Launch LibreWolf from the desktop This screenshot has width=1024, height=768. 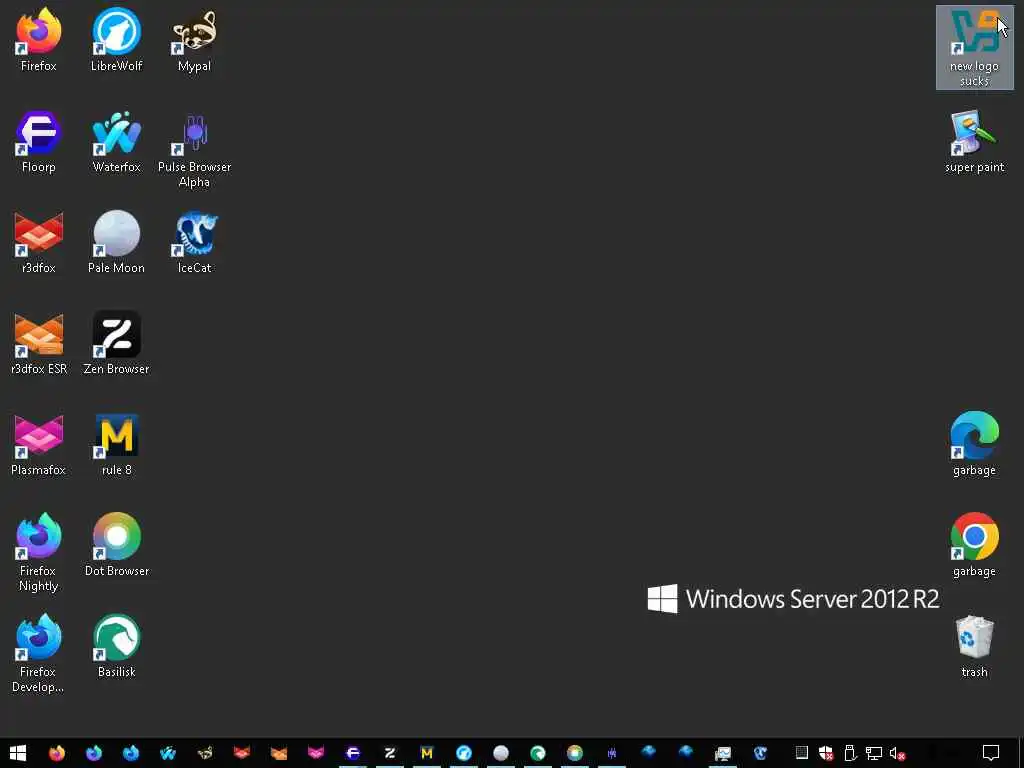pos(116,39)
